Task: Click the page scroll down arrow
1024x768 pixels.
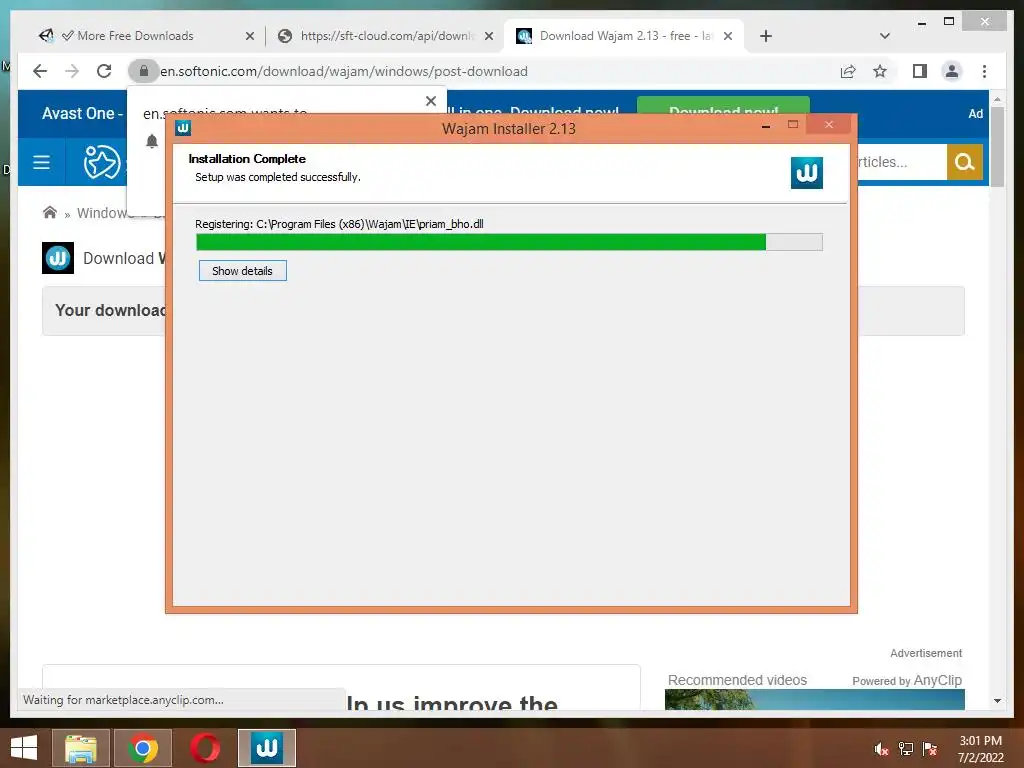Action: click(997, 701)
